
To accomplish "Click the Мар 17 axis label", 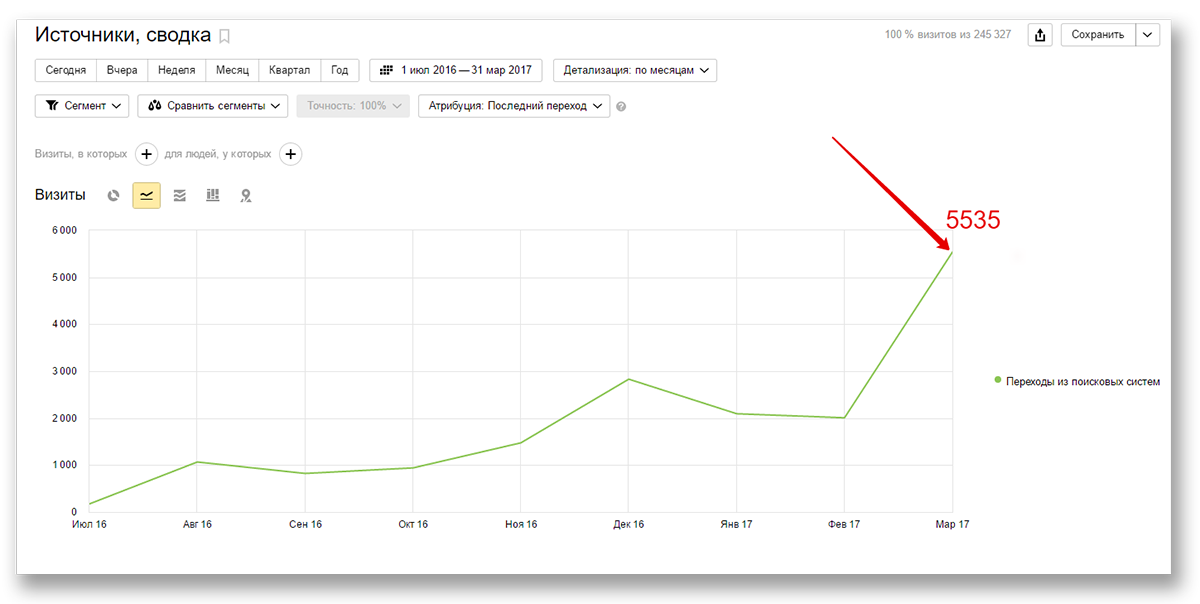I will [x=952, y=524].
